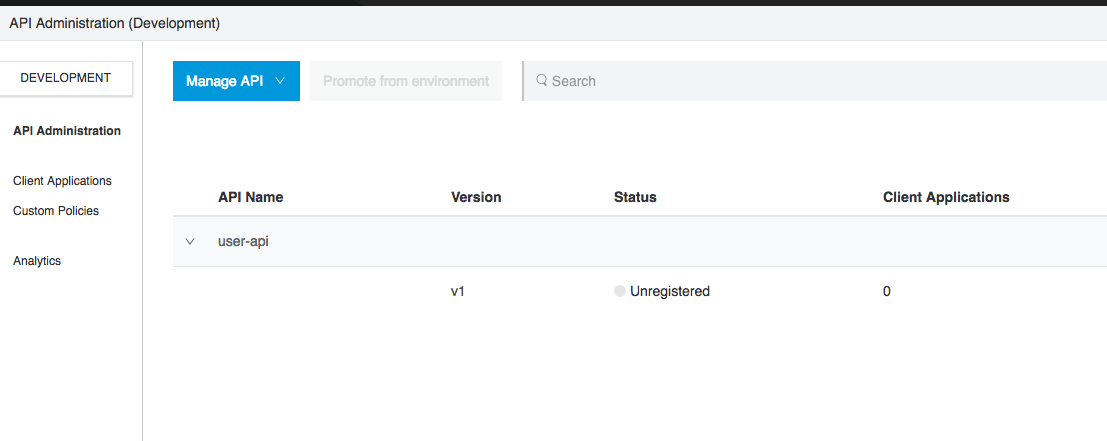
Task: Collapse the user-api row chevron
Action: tap(190, 242)
